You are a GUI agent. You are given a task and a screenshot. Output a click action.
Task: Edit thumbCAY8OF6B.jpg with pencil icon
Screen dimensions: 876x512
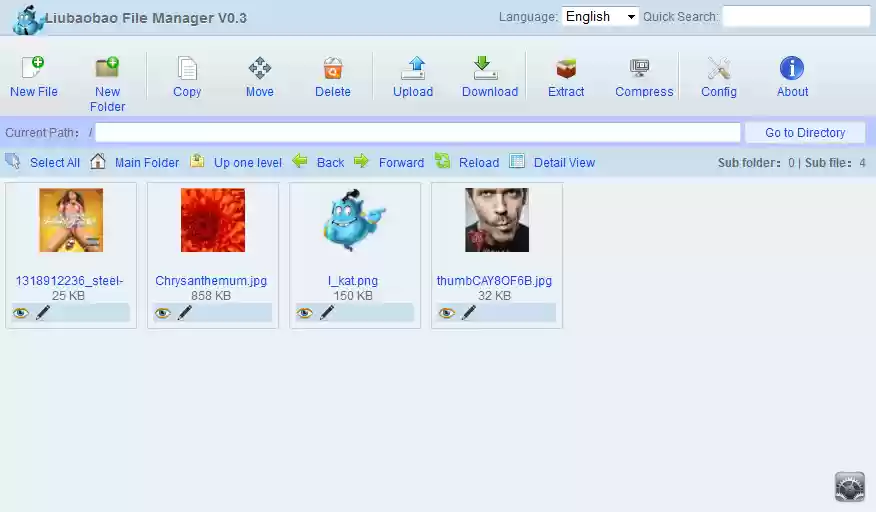tap(469, 313)
